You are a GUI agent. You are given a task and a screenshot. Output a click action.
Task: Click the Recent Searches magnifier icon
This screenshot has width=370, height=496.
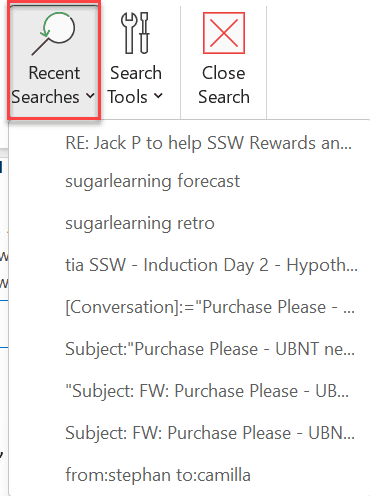point(54,33)
